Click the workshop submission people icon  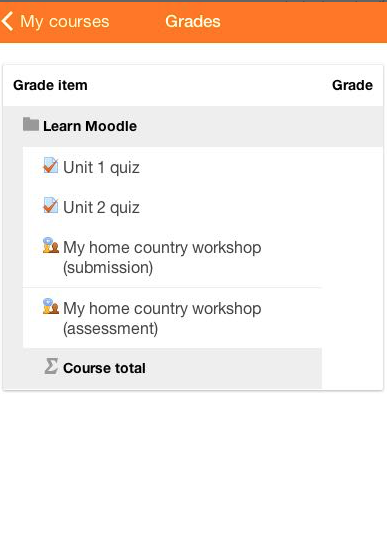click(51, 245)
